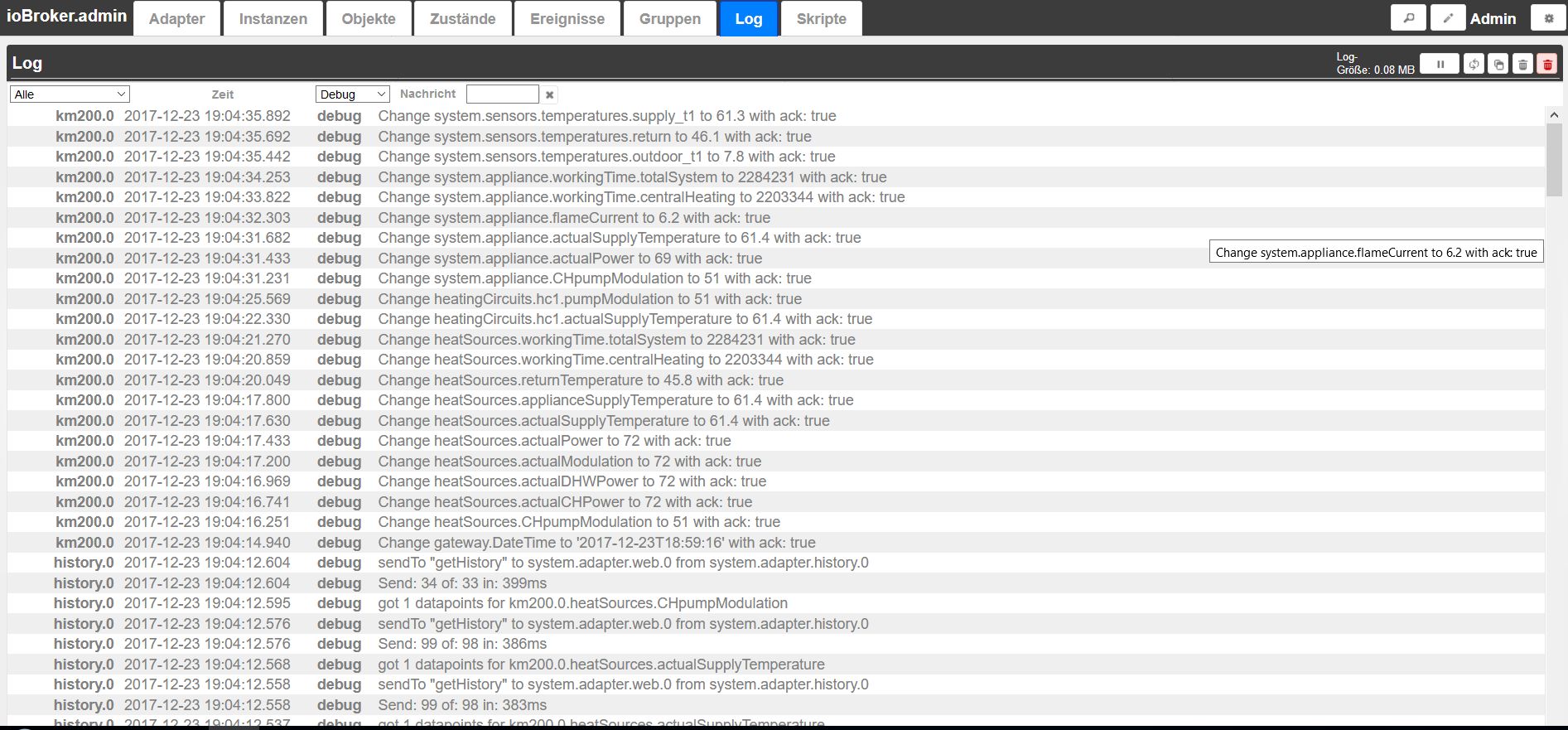Select the Send: 34 of: 33 message
This screenshot has width=1568, height=730.
tap(462, 583)
